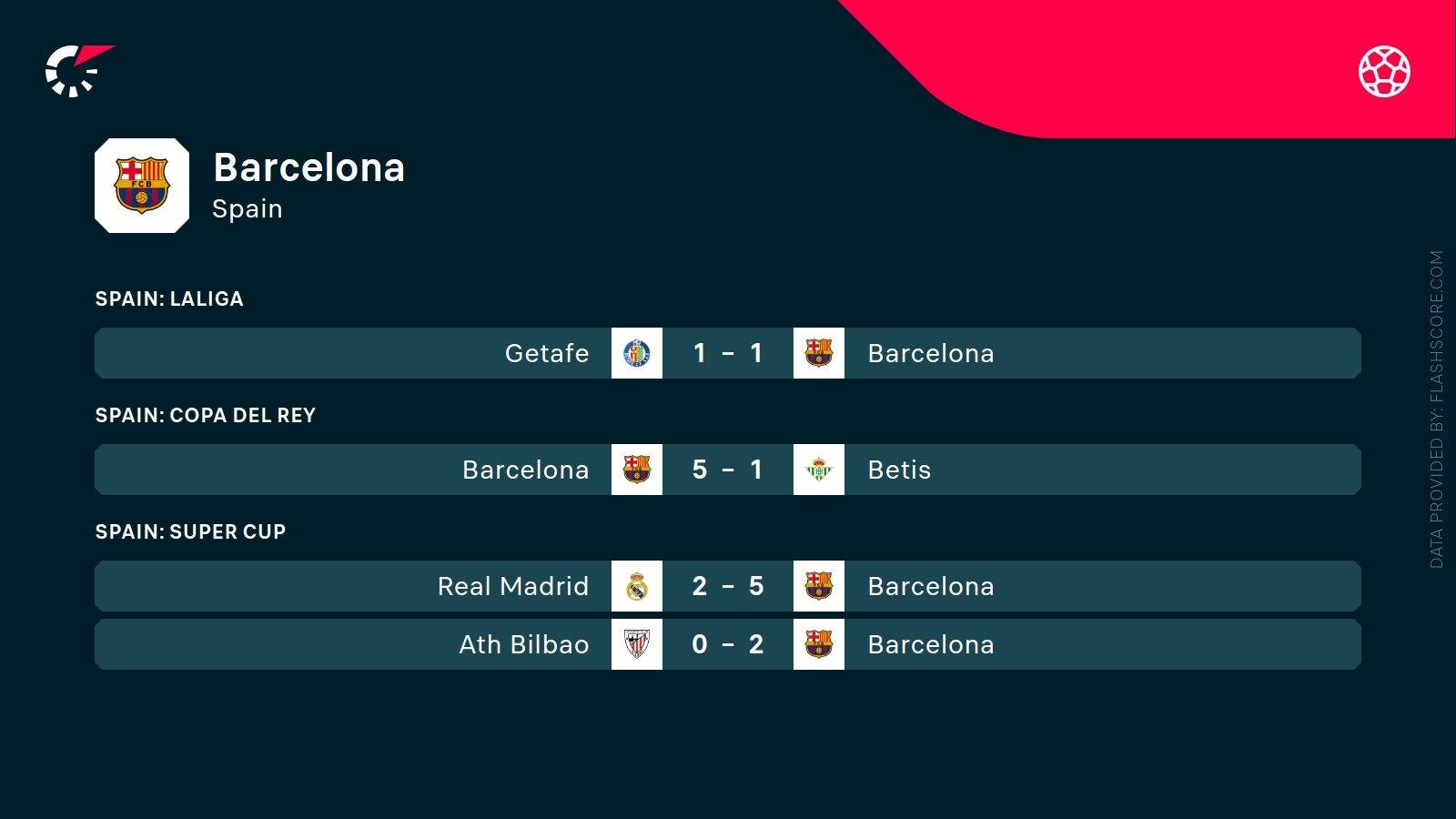Click the Real Madrid team name

[x=513, y=586]
